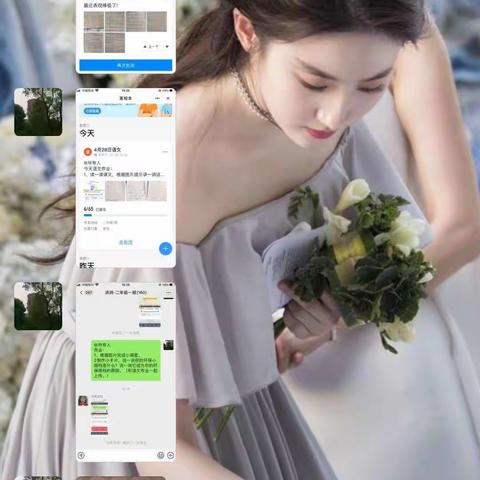The height and width of the screenshot is (480, 480).
Task: Open the first attachment image of the 语文 homework
Action: click(94, 191)
